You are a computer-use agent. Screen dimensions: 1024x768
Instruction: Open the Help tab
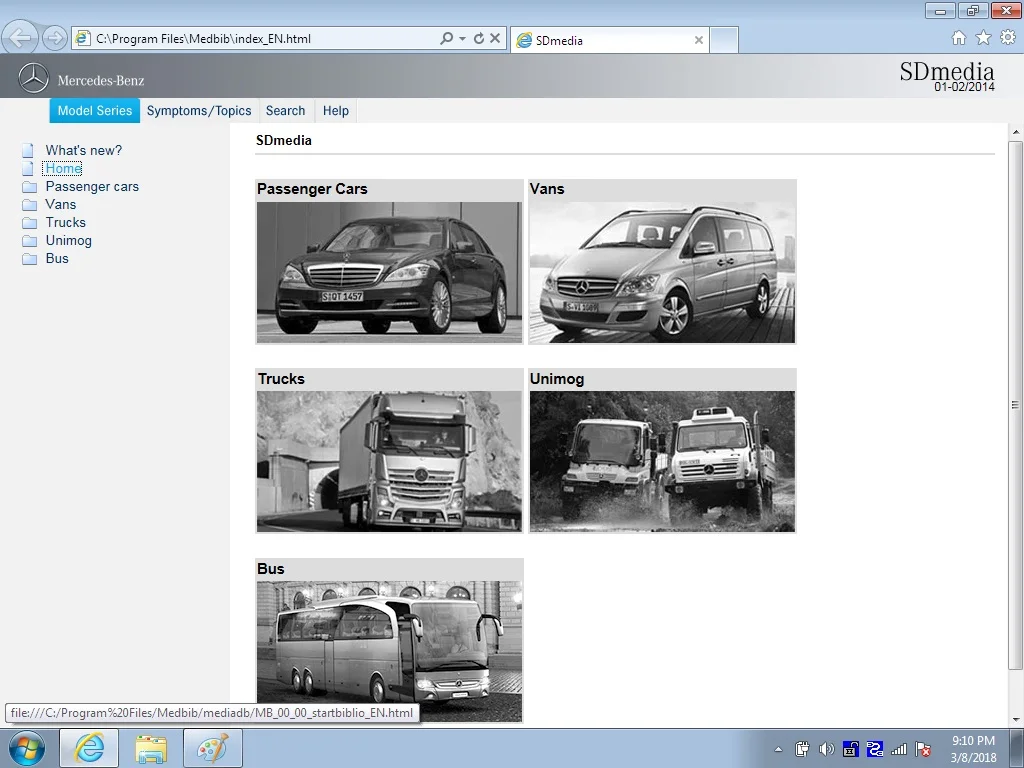(336, 110)
